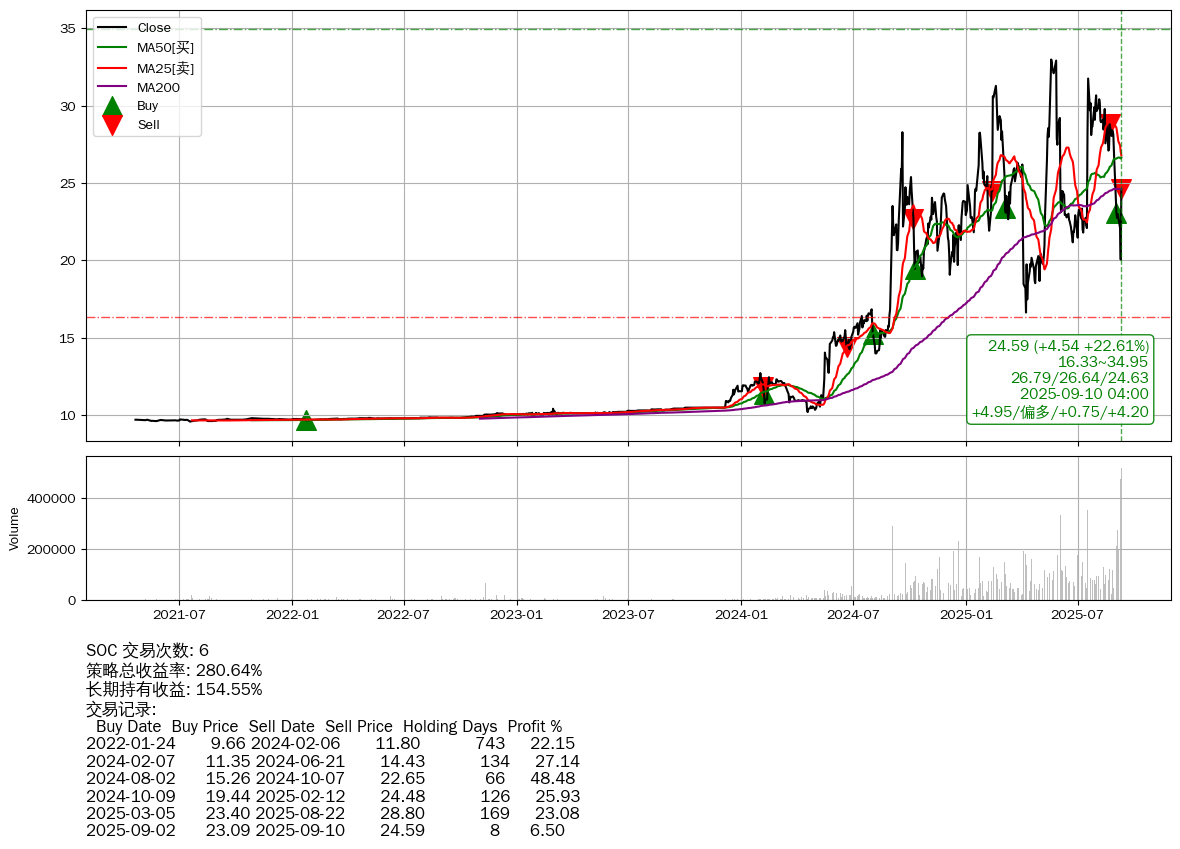Click the black Close line sample in legend

[x=113, y=28]
